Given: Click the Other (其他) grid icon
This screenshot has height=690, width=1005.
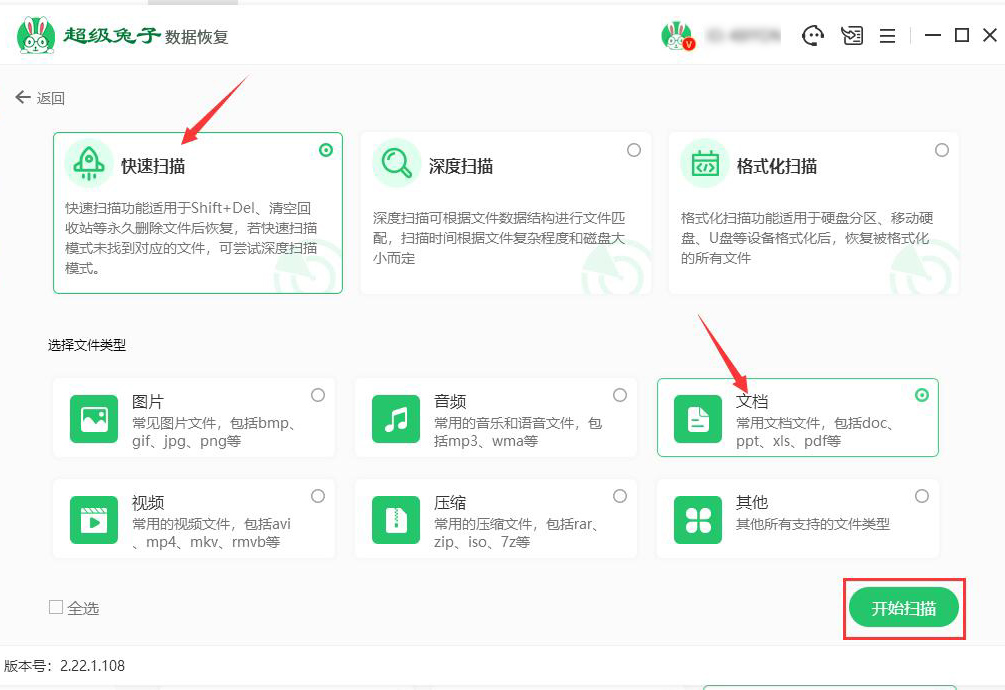Looking at the screenshot, I should (x=697, y=518).
